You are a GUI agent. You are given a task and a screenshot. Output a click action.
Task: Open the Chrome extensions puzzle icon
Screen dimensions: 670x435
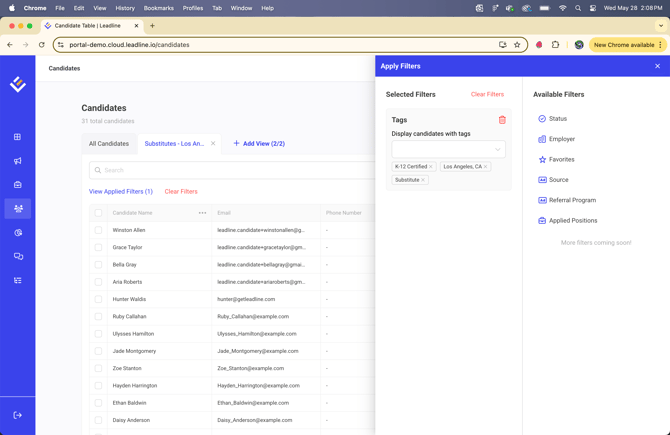555,44
